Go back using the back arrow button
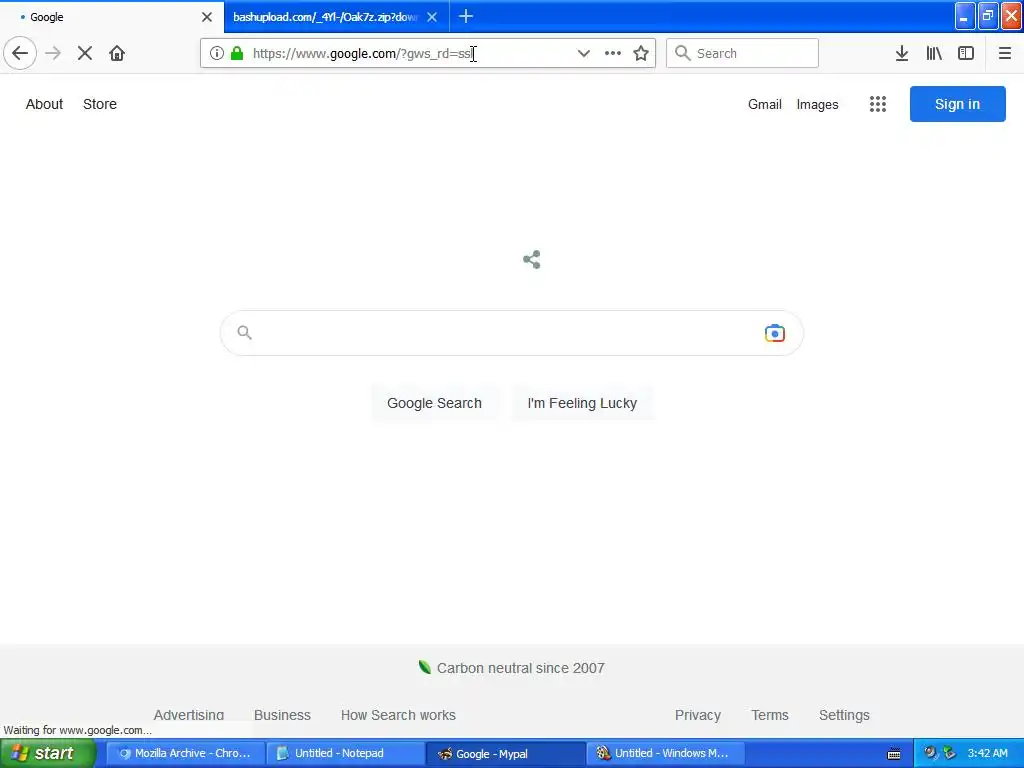Image resolution: width=1024 pixels, height=768 pixels. coord(20,54)
